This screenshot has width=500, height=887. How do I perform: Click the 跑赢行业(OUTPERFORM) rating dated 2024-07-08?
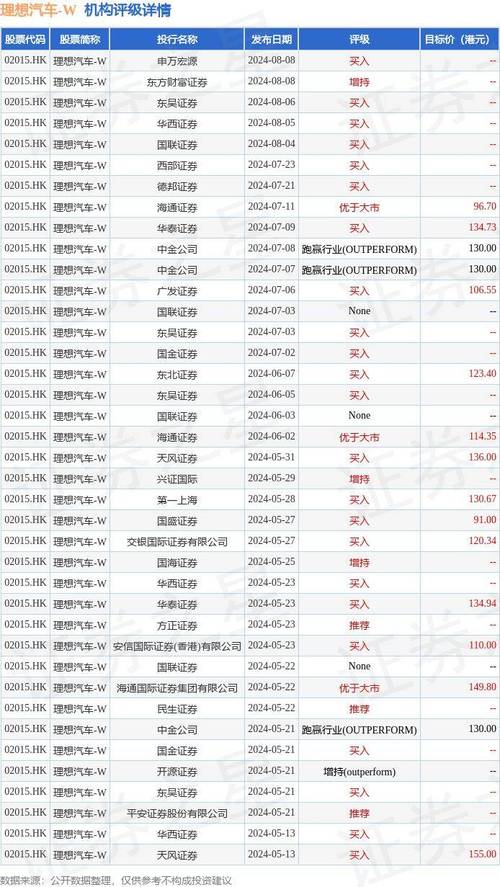click(x=359, y=249)
